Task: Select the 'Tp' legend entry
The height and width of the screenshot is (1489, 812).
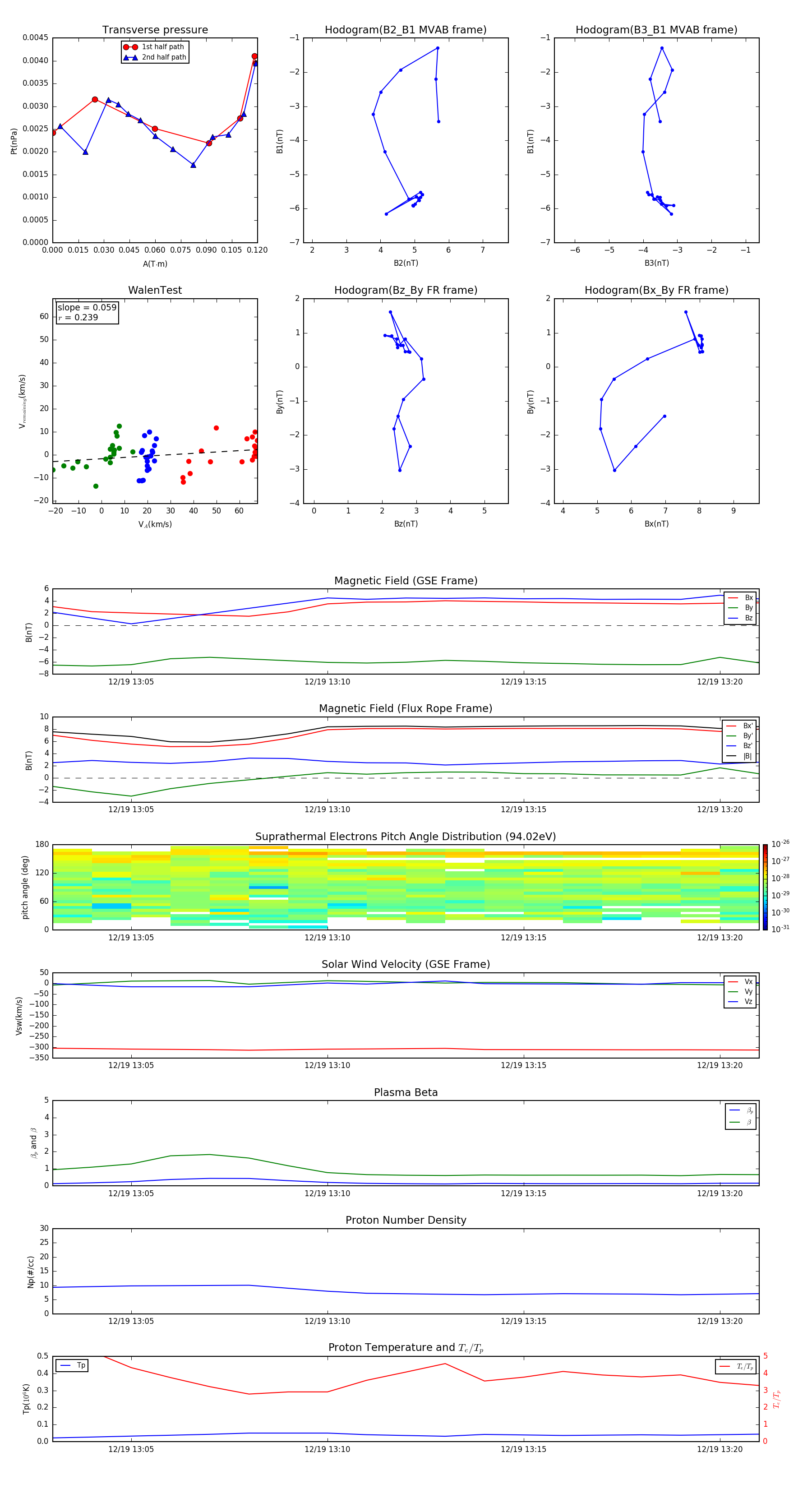Action: 72,1365
